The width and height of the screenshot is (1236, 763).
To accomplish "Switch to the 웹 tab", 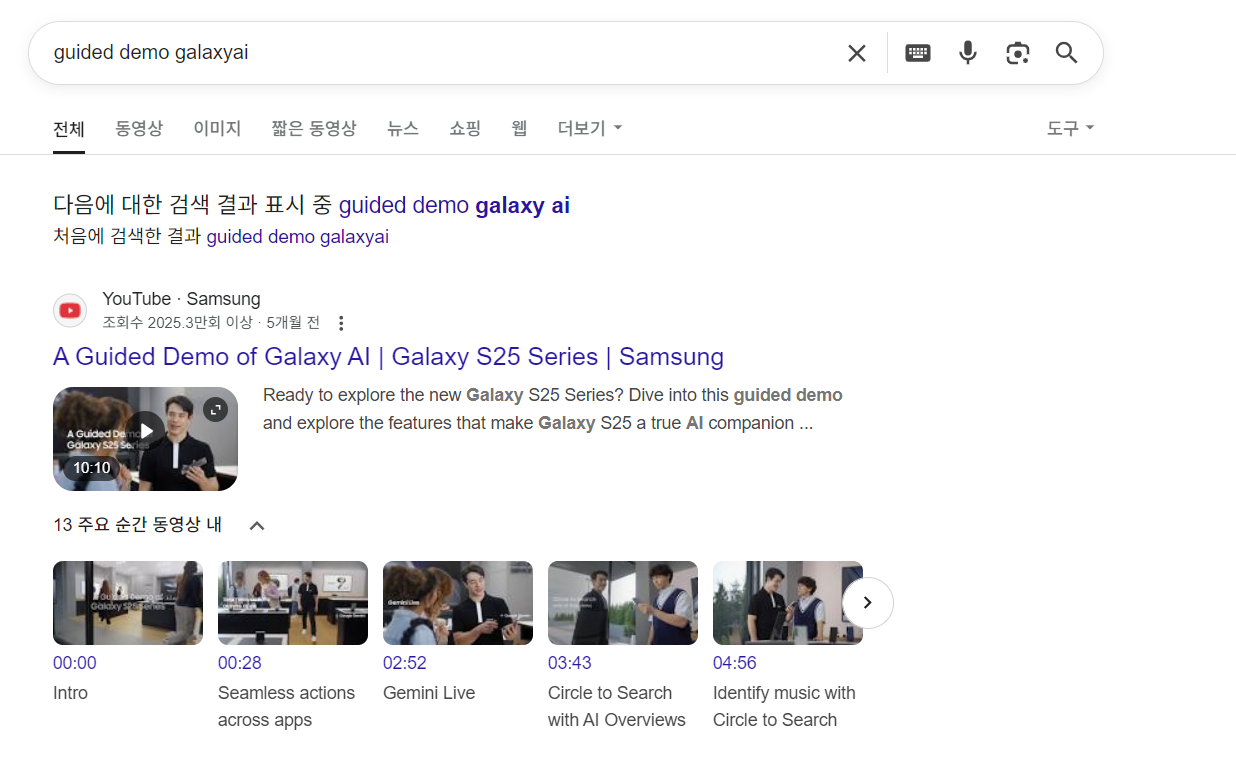I will (519, 128).
